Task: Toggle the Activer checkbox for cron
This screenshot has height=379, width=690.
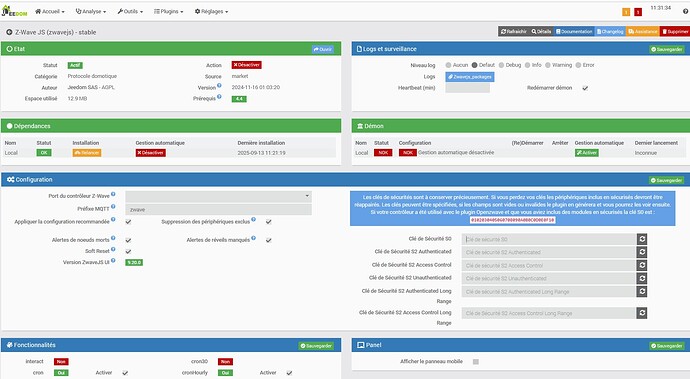Action: (125, 373)
